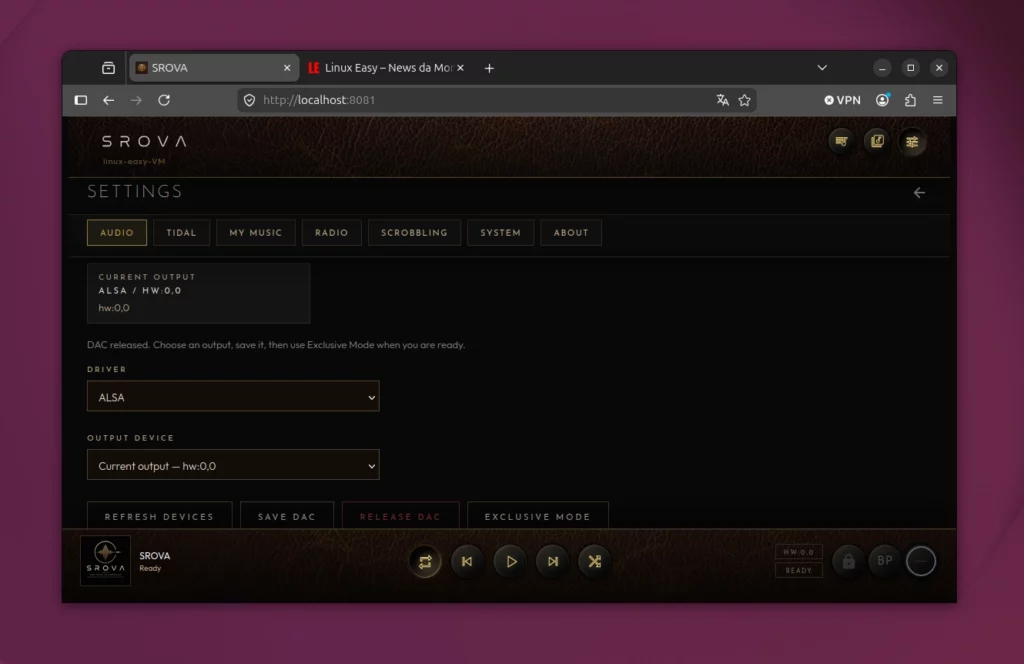Switch to the Audio settings tab

click(x=117, y=232)
